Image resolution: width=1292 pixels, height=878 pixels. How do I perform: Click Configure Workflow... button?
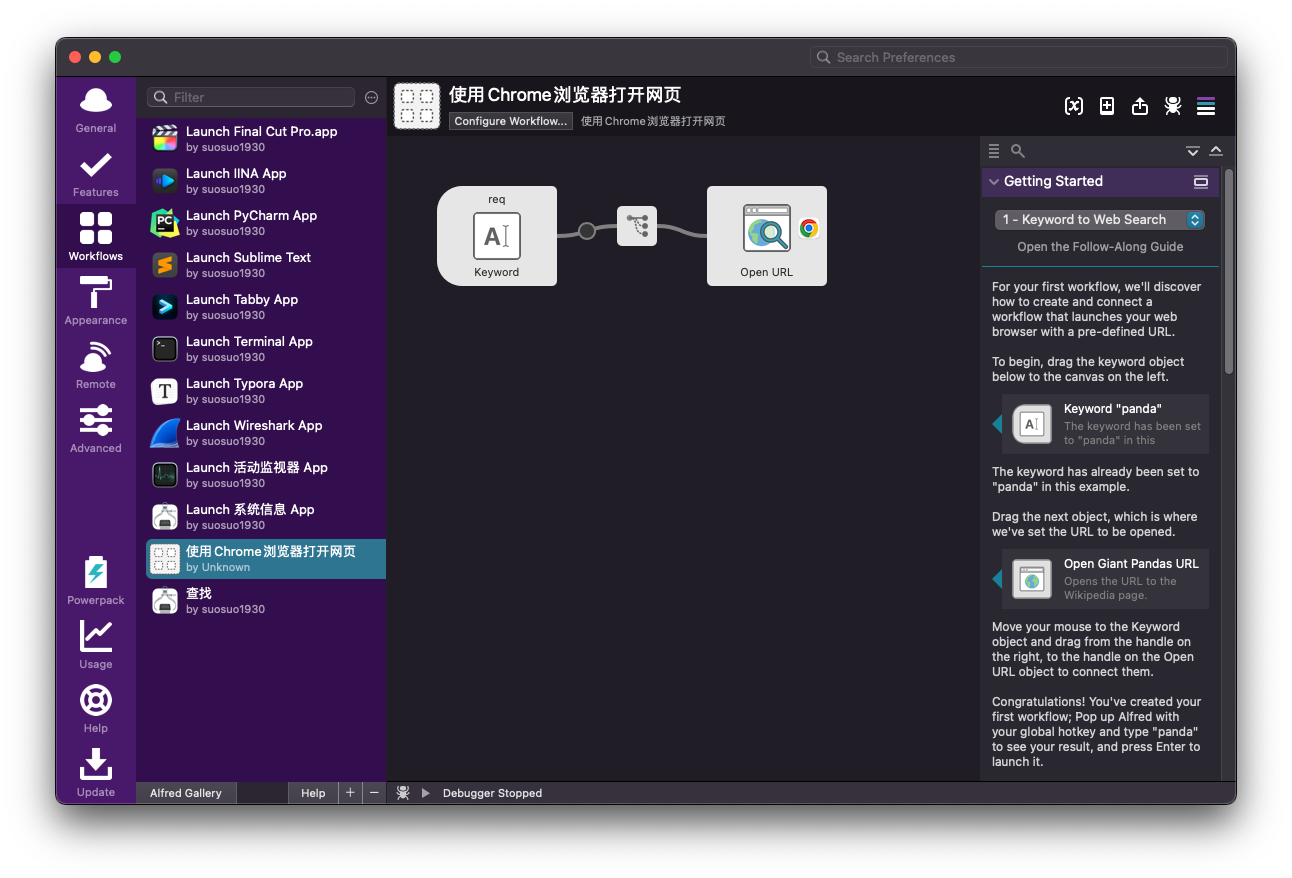coord(511,121)
